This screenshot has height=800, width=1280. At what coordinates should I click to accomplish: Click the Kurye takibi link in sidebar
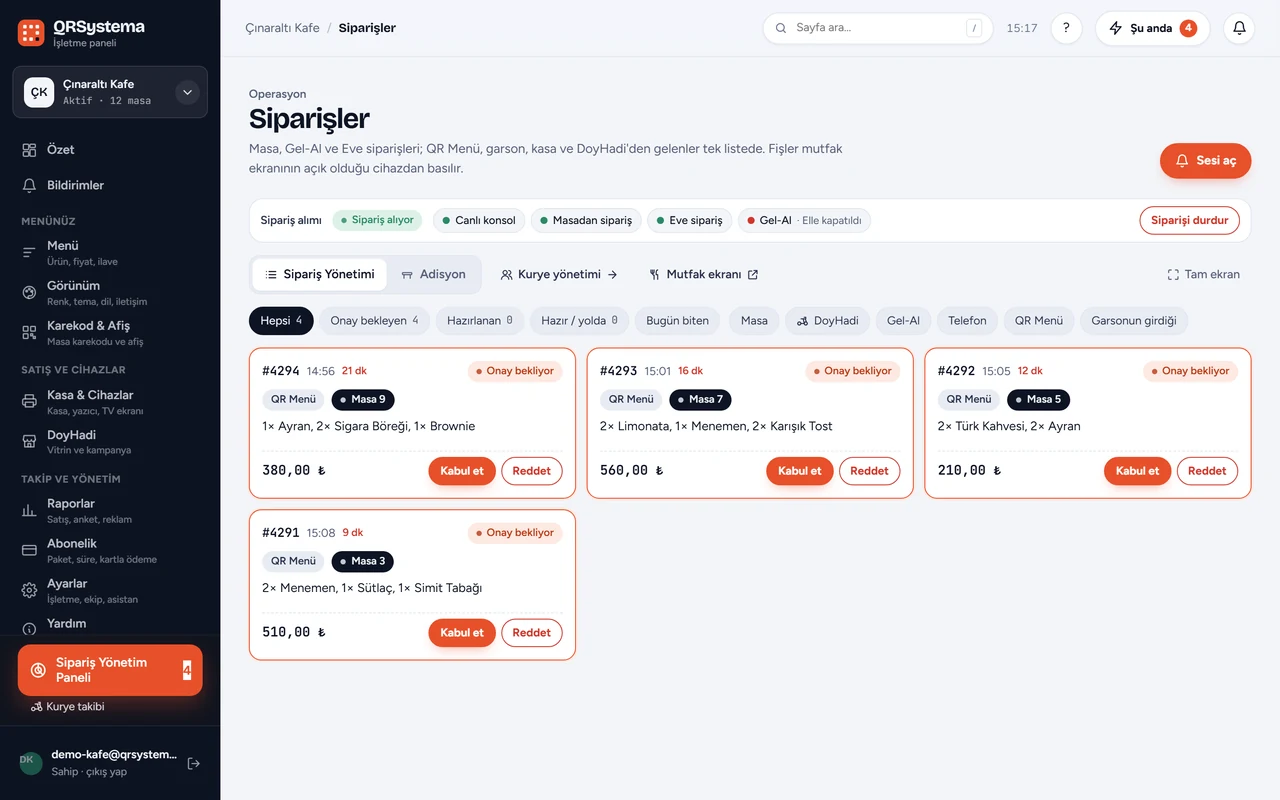(x=68, y=707)
